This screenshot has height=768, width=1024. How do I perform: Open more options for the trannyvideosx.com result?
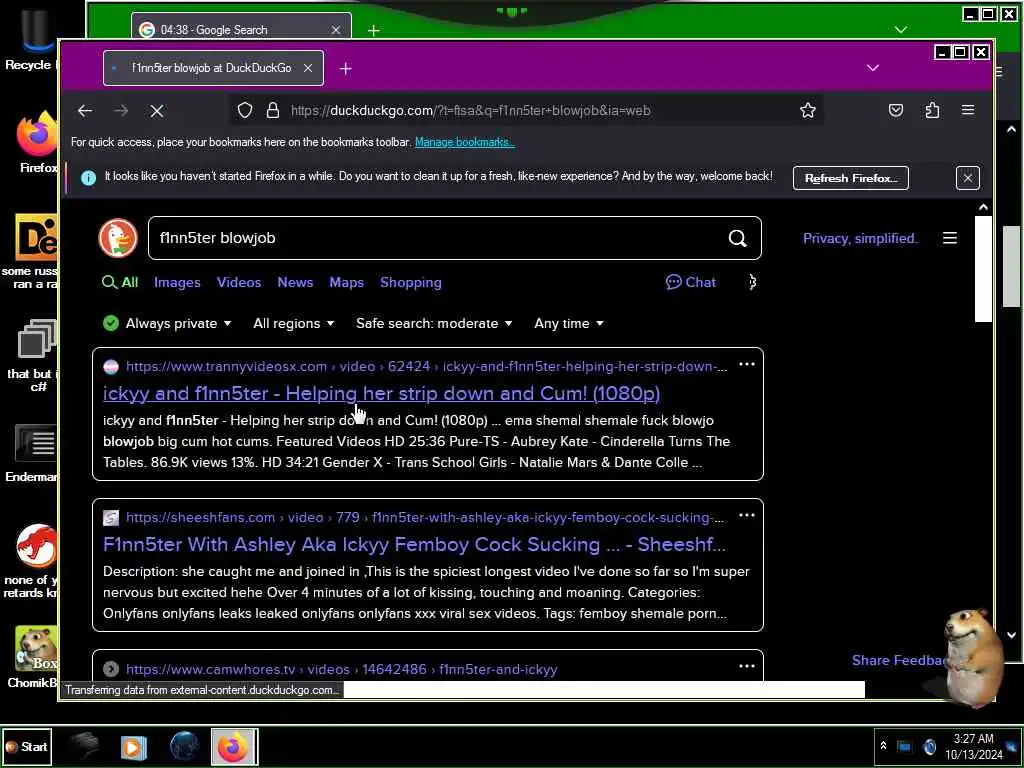746,364
